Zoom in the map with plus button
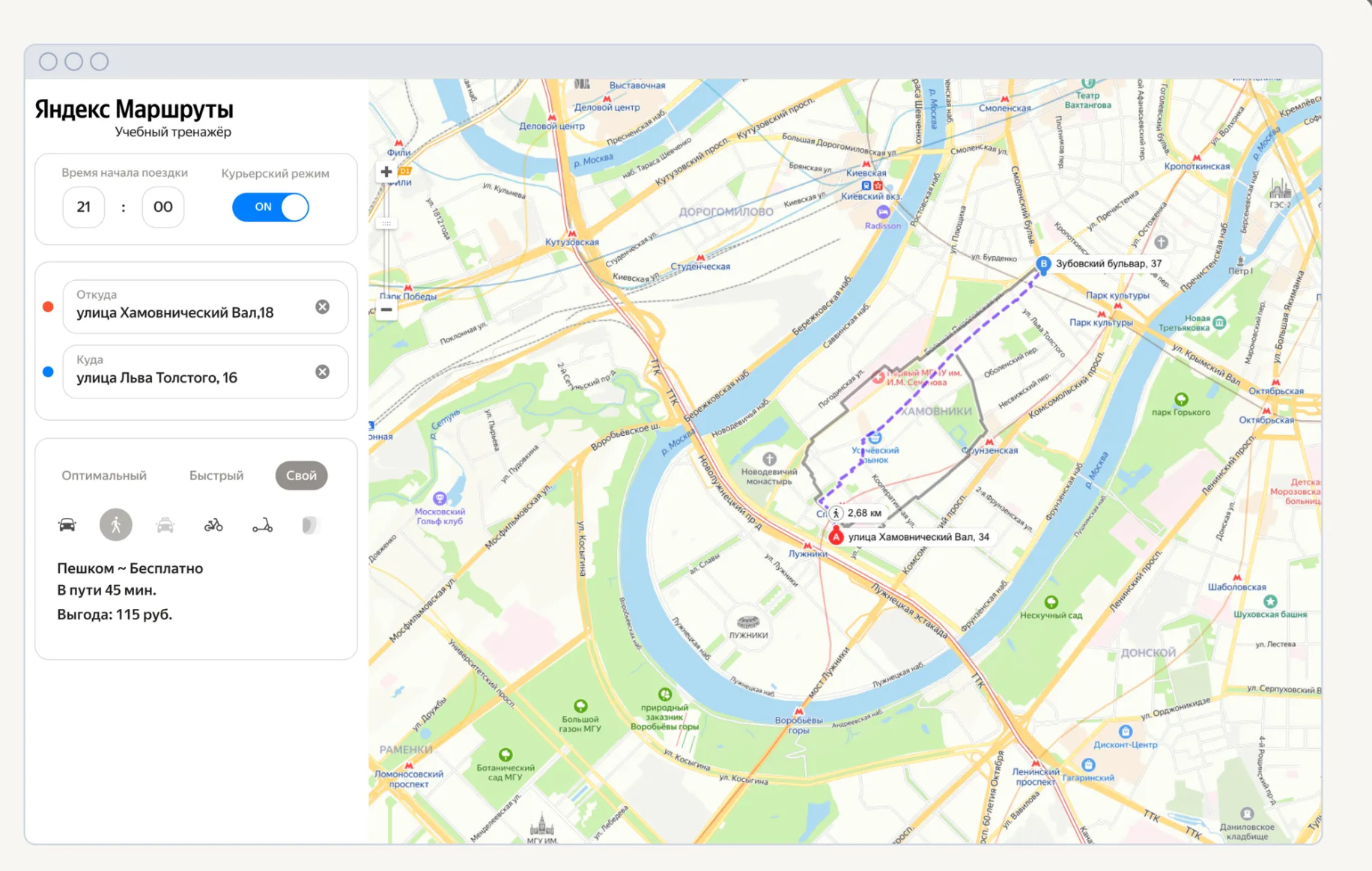This screenshot has width=1372, height=871. [386, 172]
